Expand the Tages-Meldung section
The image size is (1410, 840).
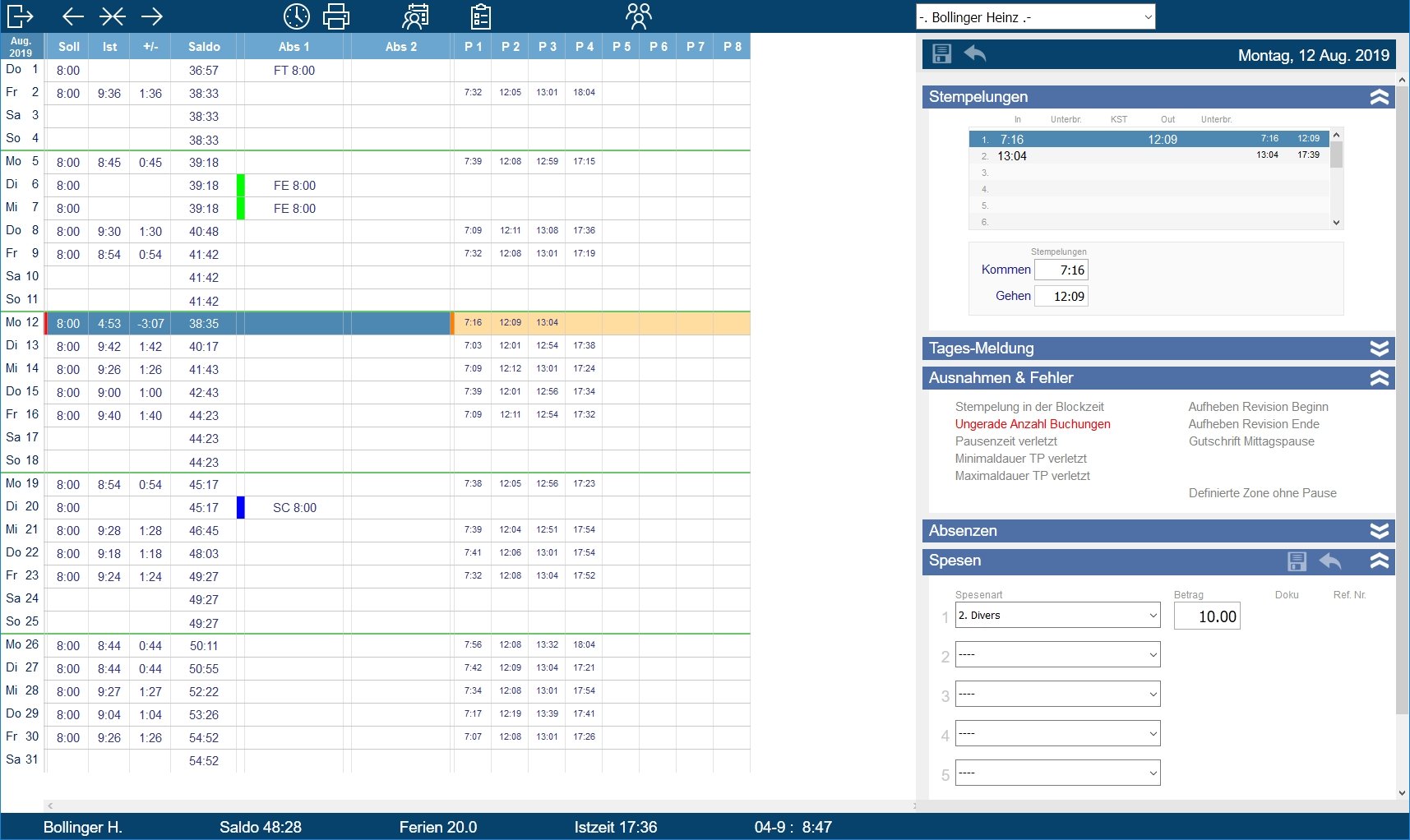point(1379,348)
